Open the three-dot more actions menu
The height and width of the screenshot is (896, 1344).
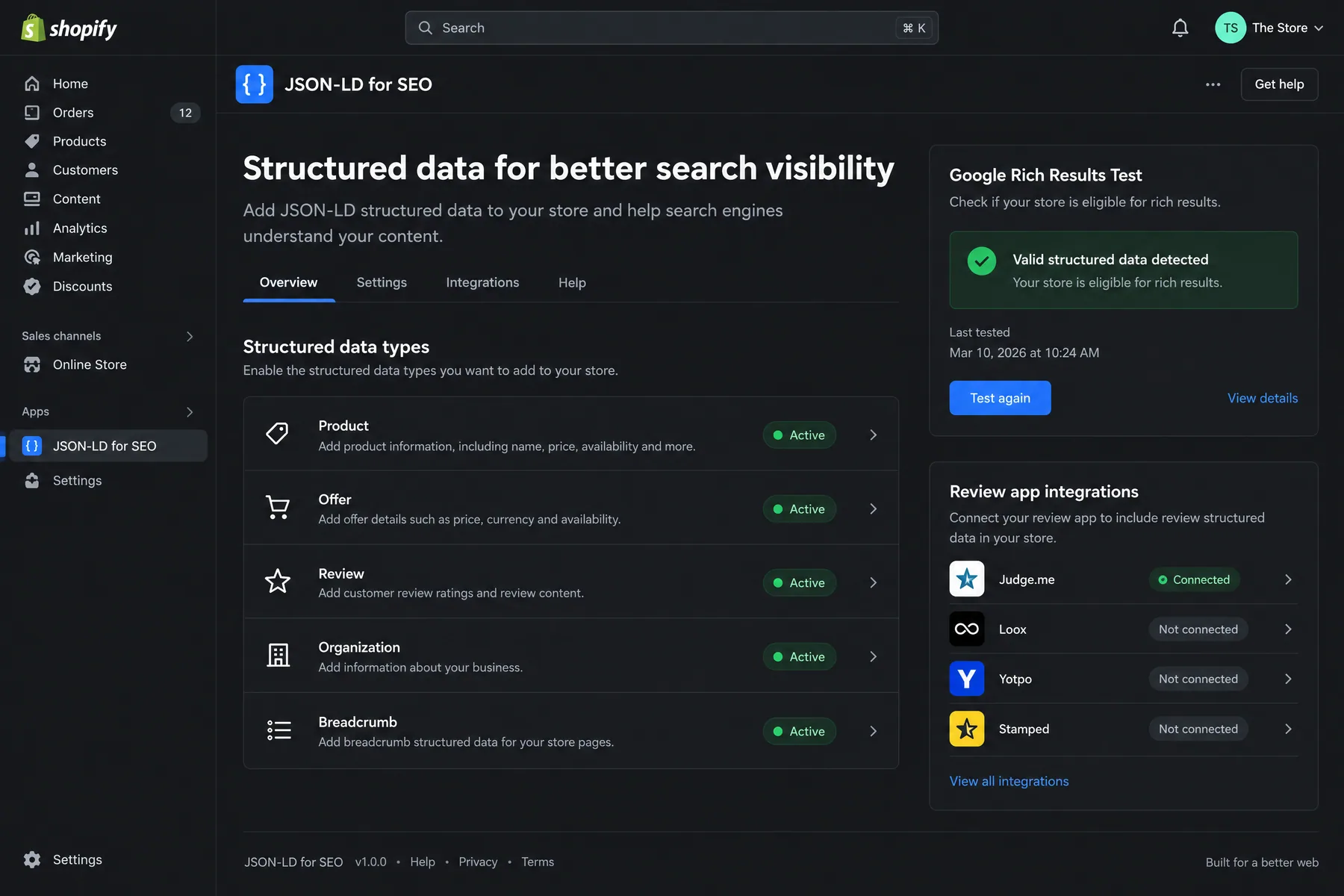[x=1213, y=84]
